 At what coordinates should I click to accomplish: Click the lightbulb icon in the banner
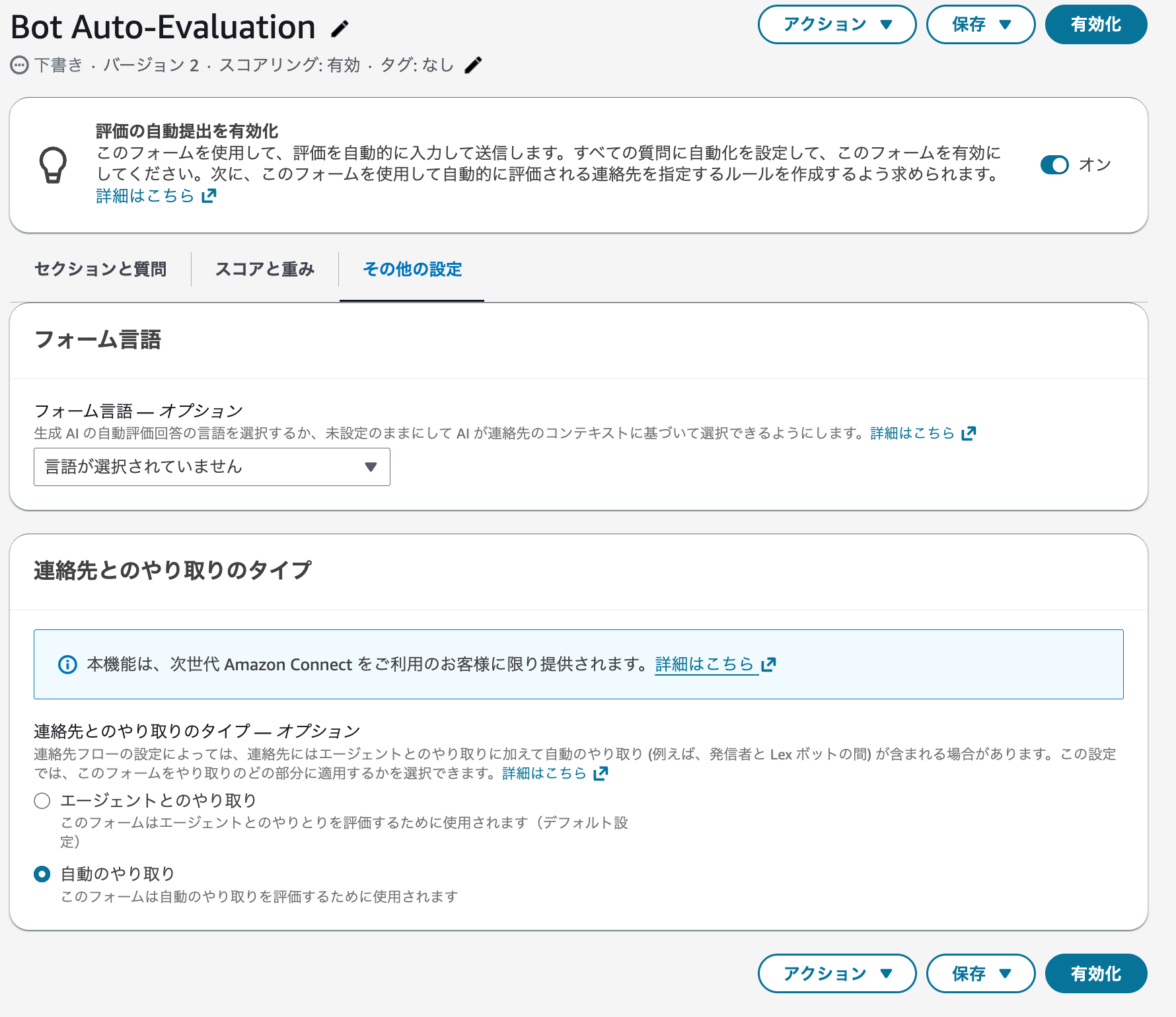pyautogui.click(x=53, y=164)
